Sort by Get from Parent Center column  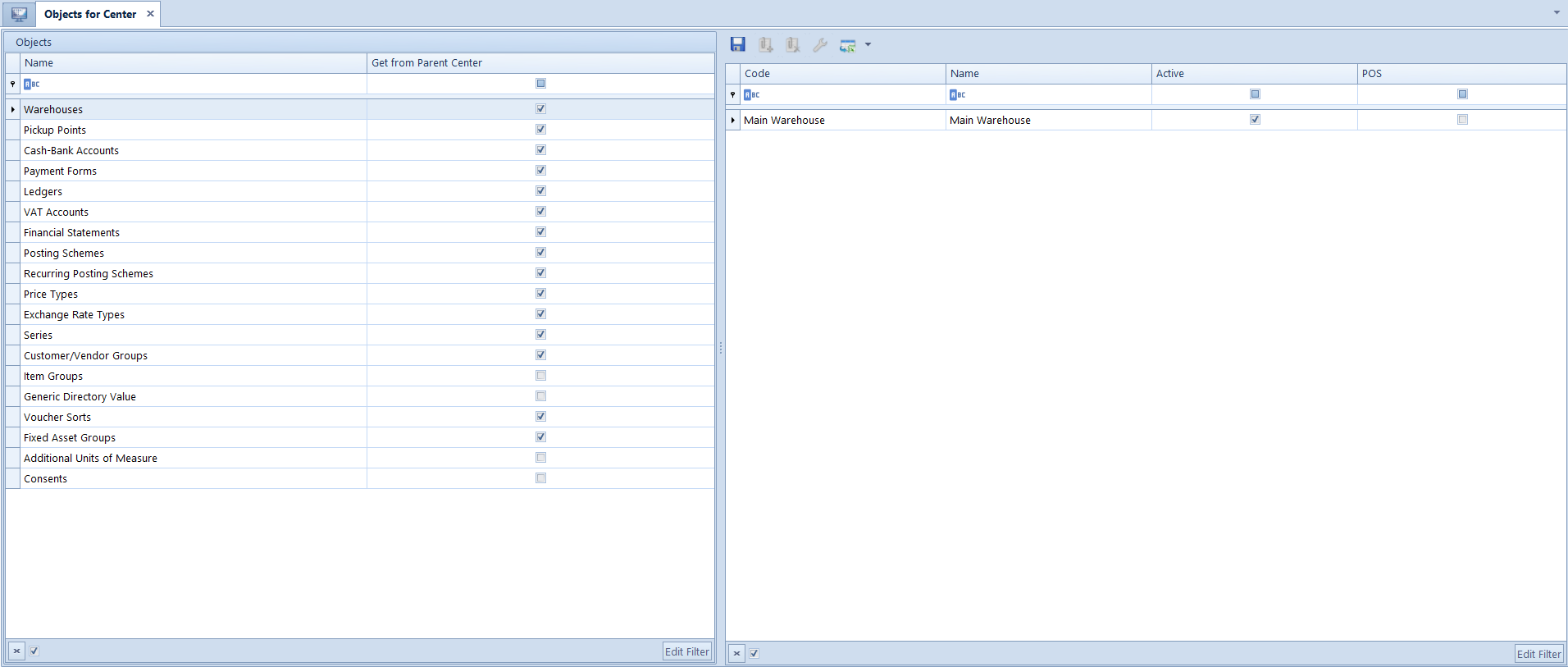tap(540, 63)
